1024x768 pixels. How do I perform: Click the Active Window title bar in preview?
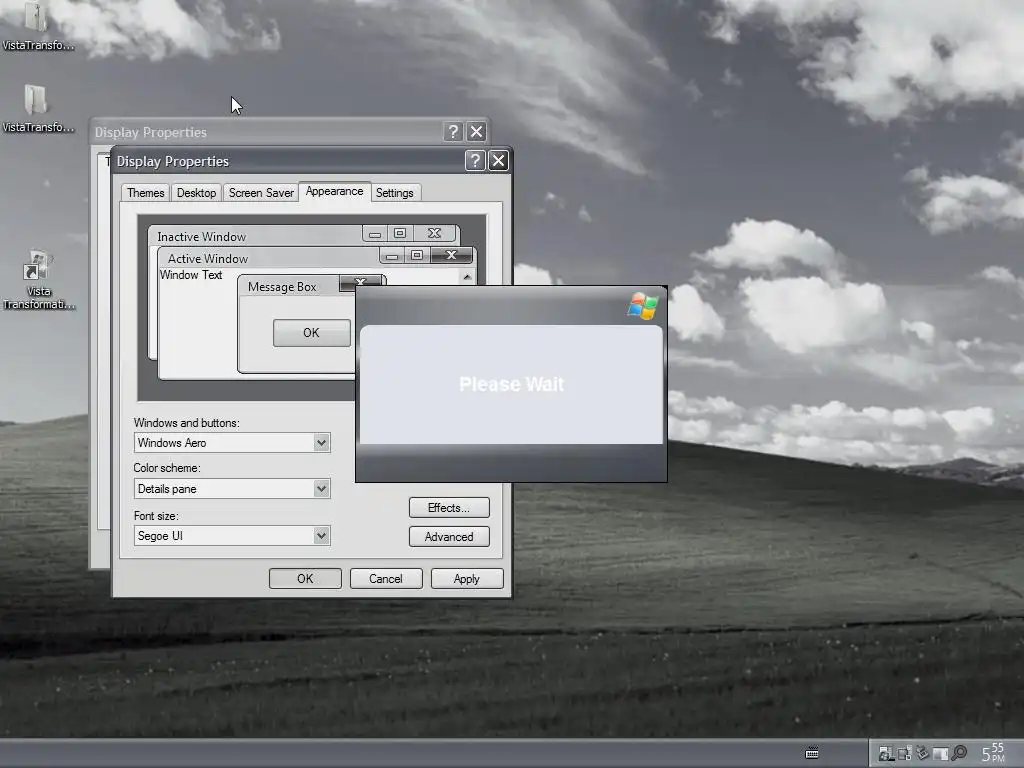pyautogui.click(x=270, y=258)
